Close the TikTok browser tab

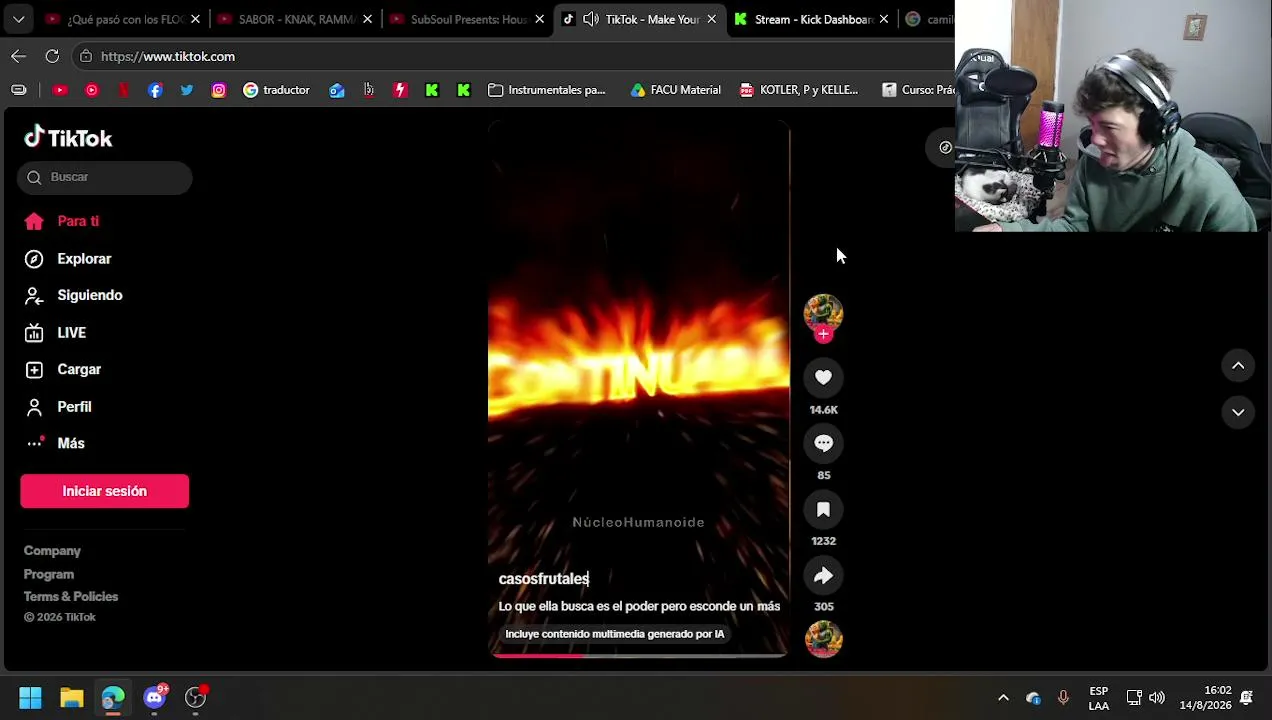tap(711, 19)
